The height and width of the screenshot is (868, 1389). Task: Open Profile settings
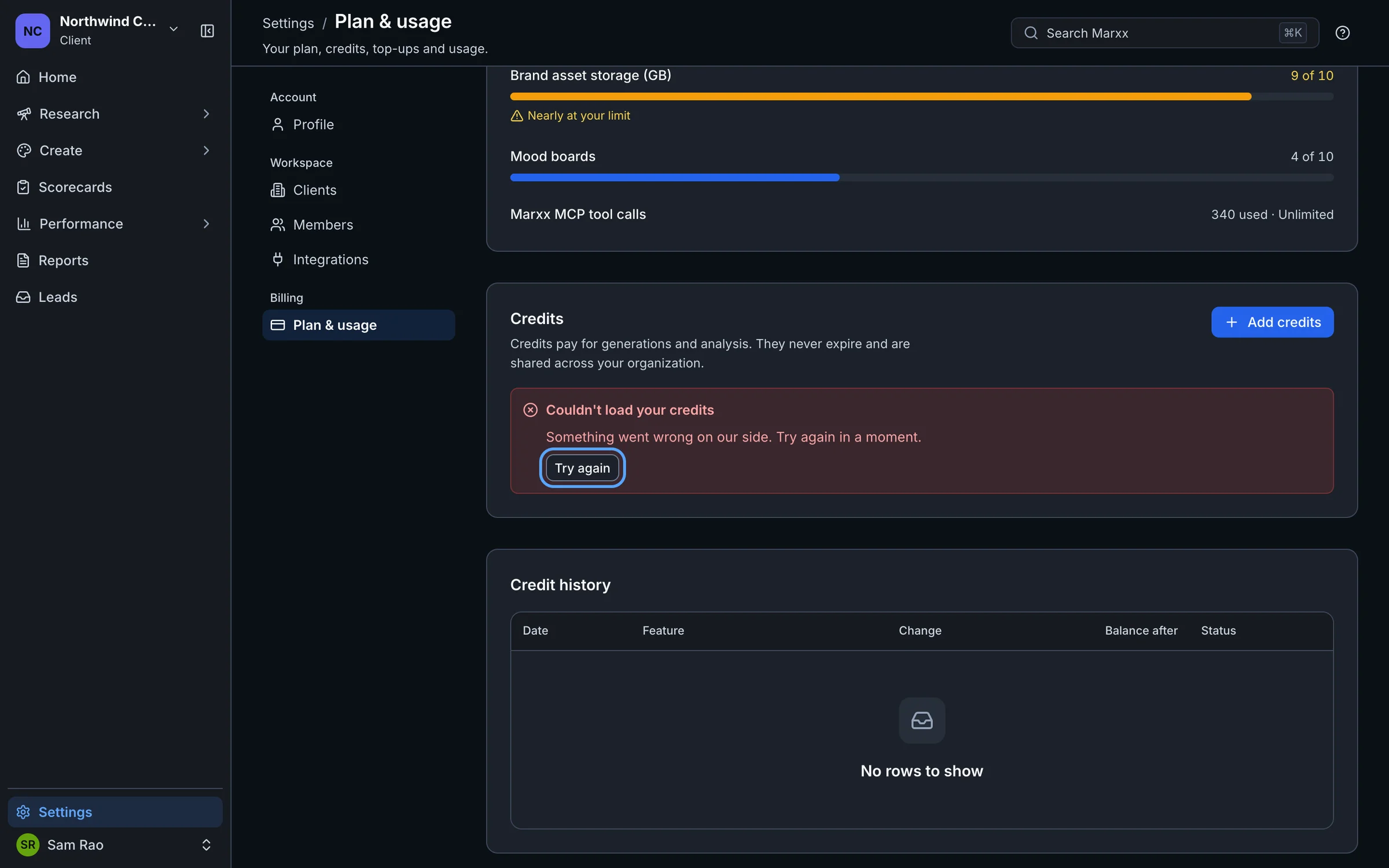tap(358, 124)
